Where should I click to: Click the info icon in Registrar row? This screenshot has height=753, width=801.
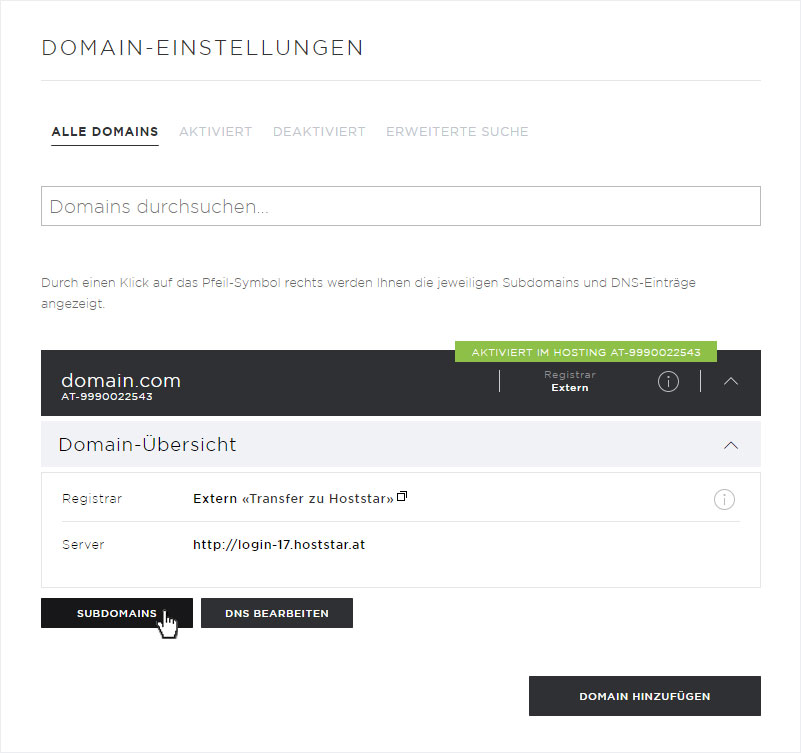[724, 499]
